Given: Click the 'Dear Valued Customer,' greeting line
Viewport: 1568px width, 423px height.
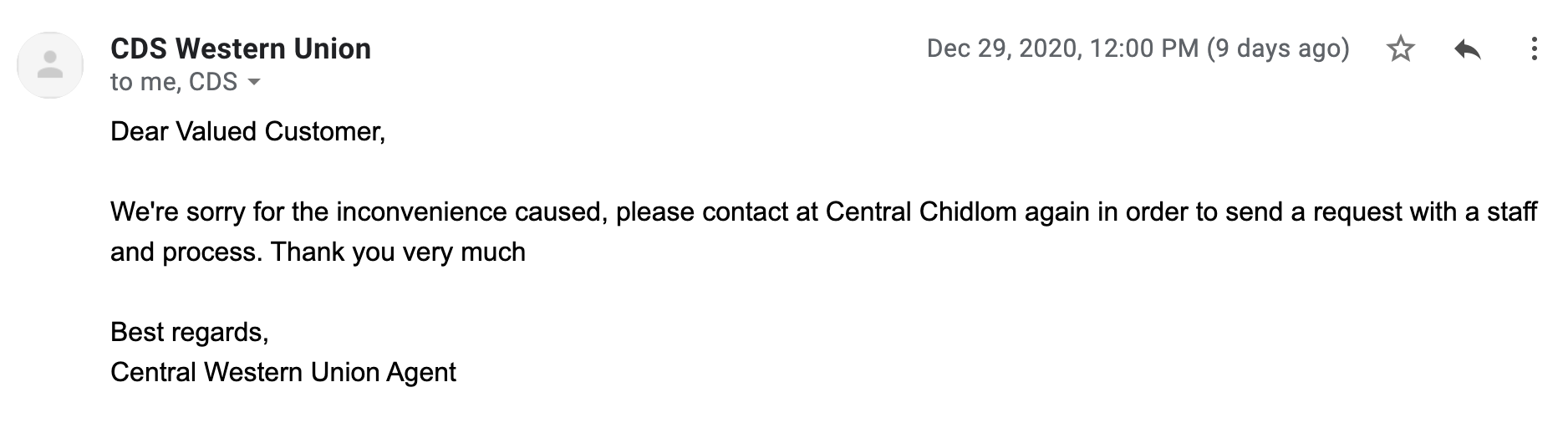Looking at the screenshot, I should (247, 131).
